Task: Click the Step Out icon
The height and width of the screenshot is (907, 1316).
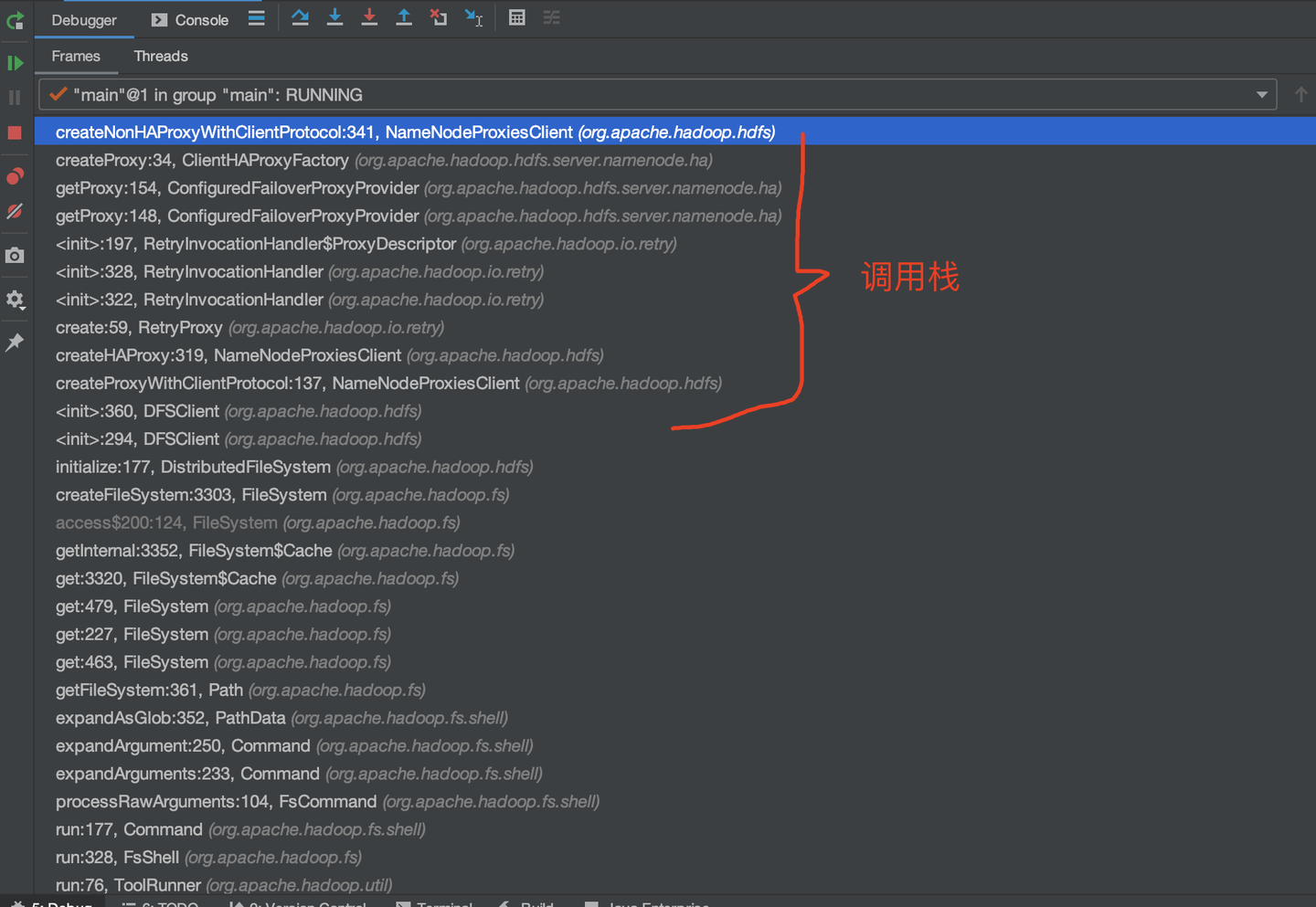Action: tap(404, 17)
